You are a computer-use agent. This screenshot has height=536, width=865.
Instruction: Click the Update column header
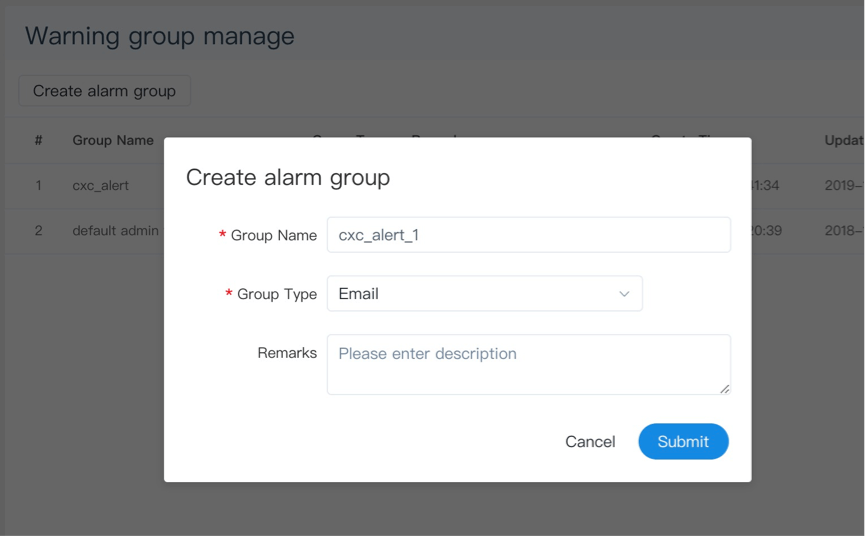[x=843, y=140]
